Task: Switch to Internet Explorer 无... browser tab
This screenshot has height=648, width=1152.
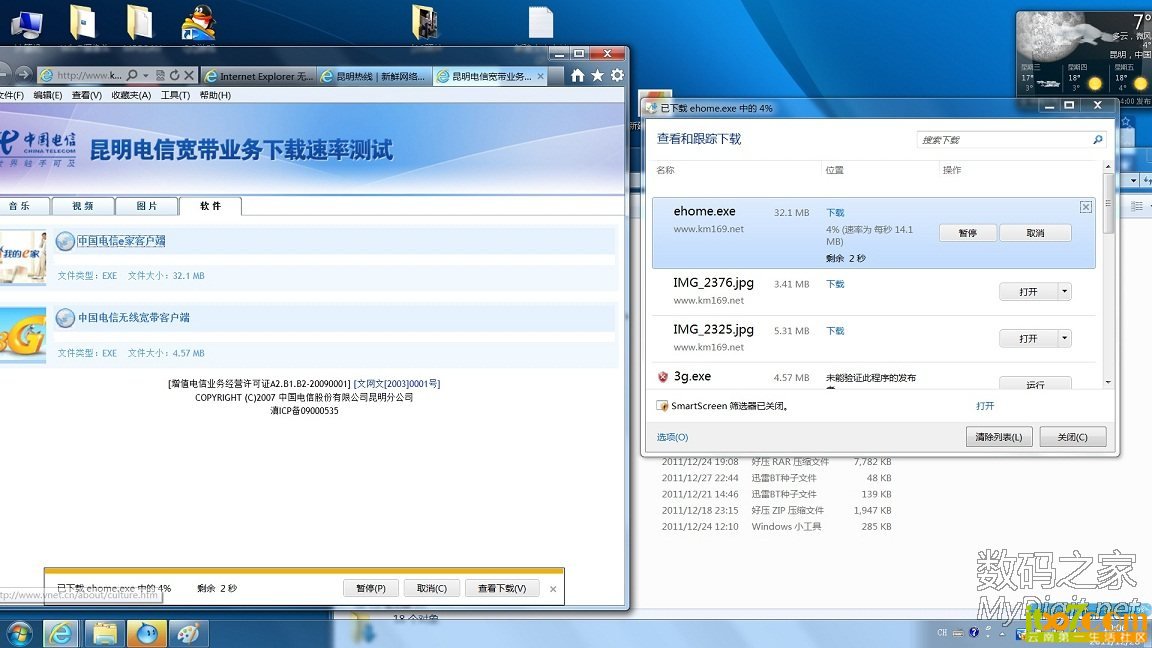Action: (259, 76)
